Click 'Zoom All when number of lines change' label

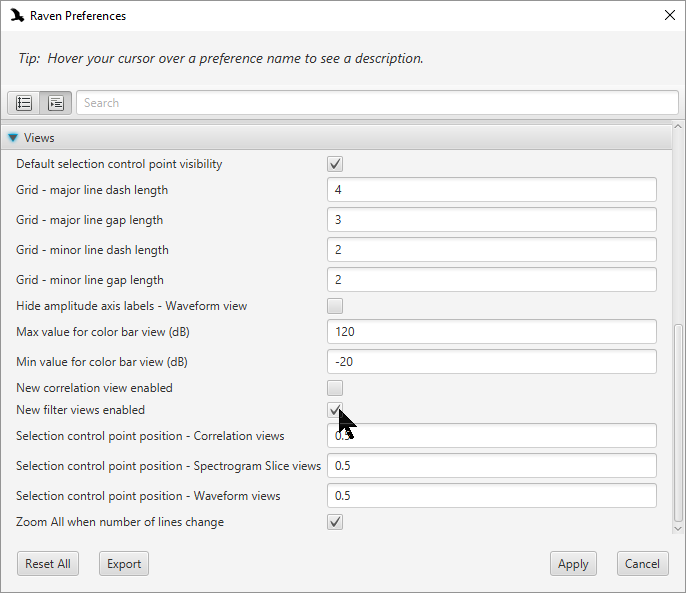[x=120, y=522]
